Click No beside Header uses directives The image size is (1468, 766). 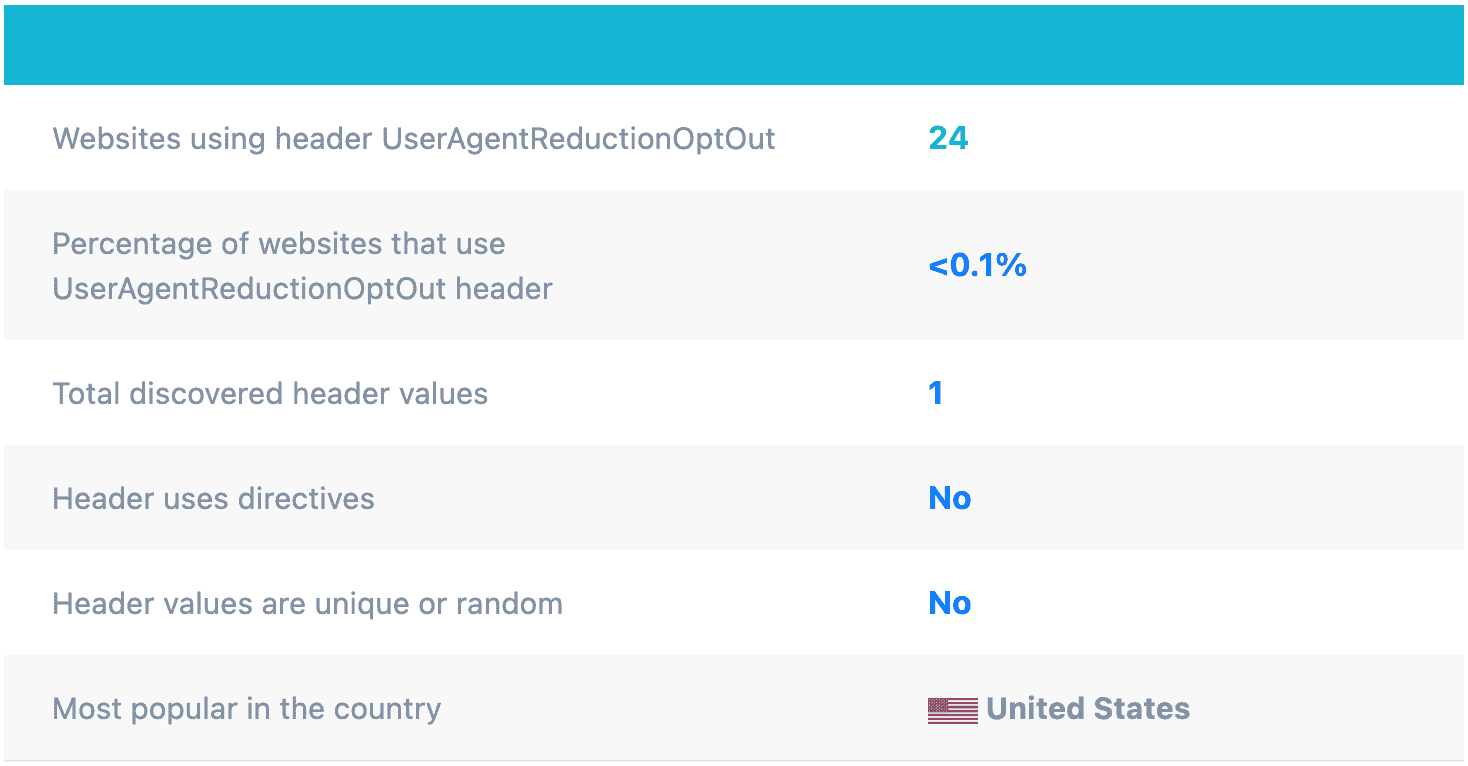click(x=950, y=498)
